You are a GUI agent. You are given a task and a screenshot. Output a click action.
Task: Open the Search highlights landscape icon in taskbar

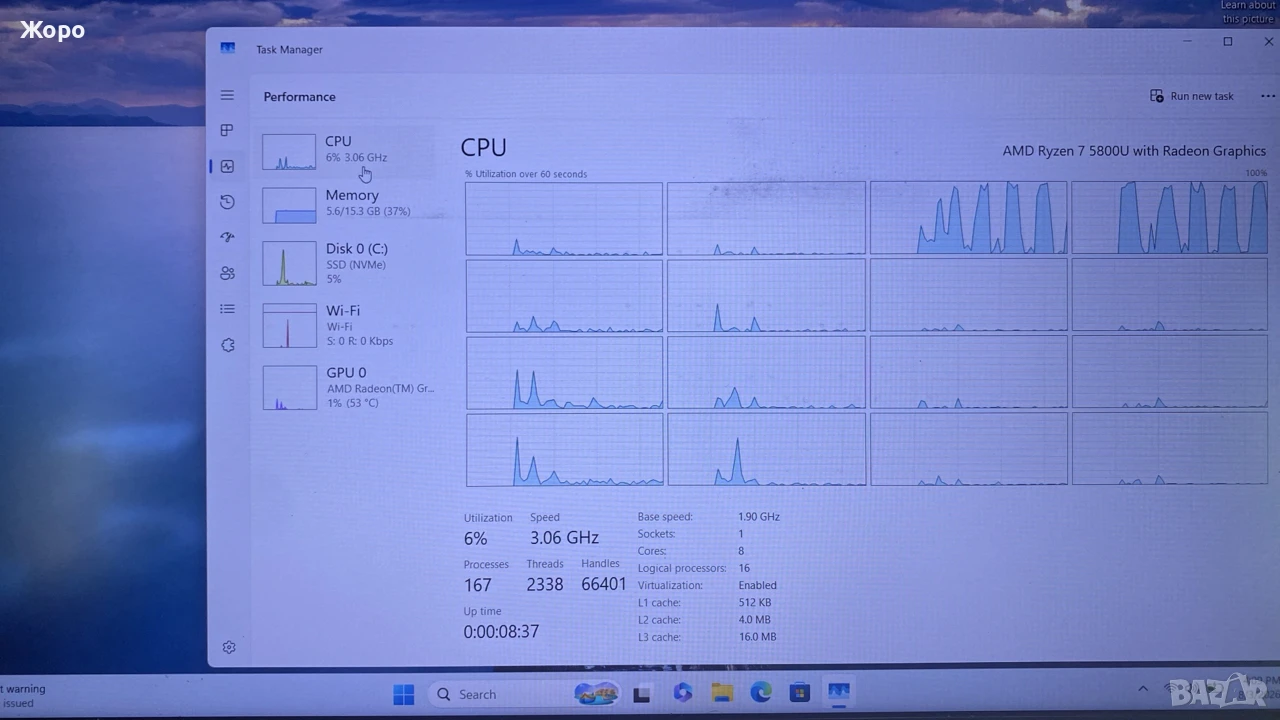click(597, 694)
